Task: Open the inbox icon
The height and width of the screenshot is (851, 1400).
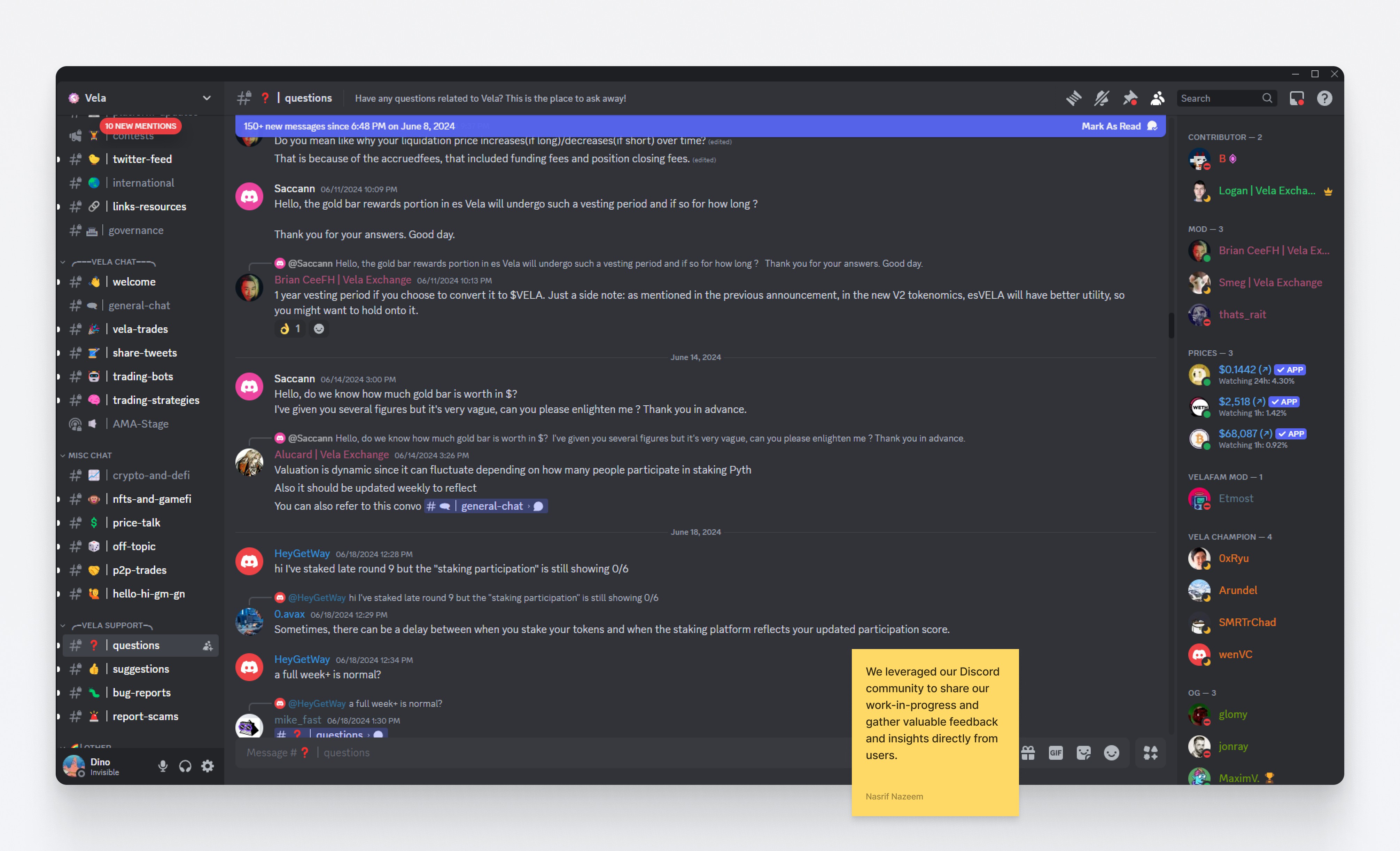Action: [x=1297, y=98]
